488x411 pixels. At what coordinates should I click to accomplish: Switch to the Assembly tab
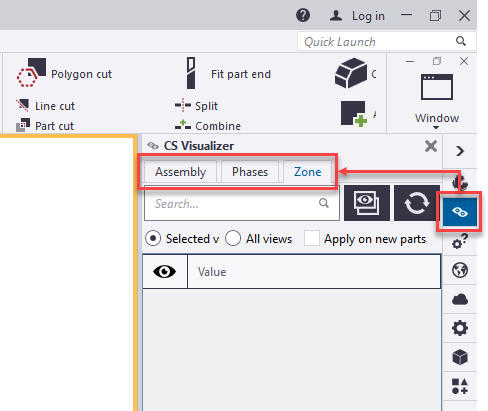(180, 172)
